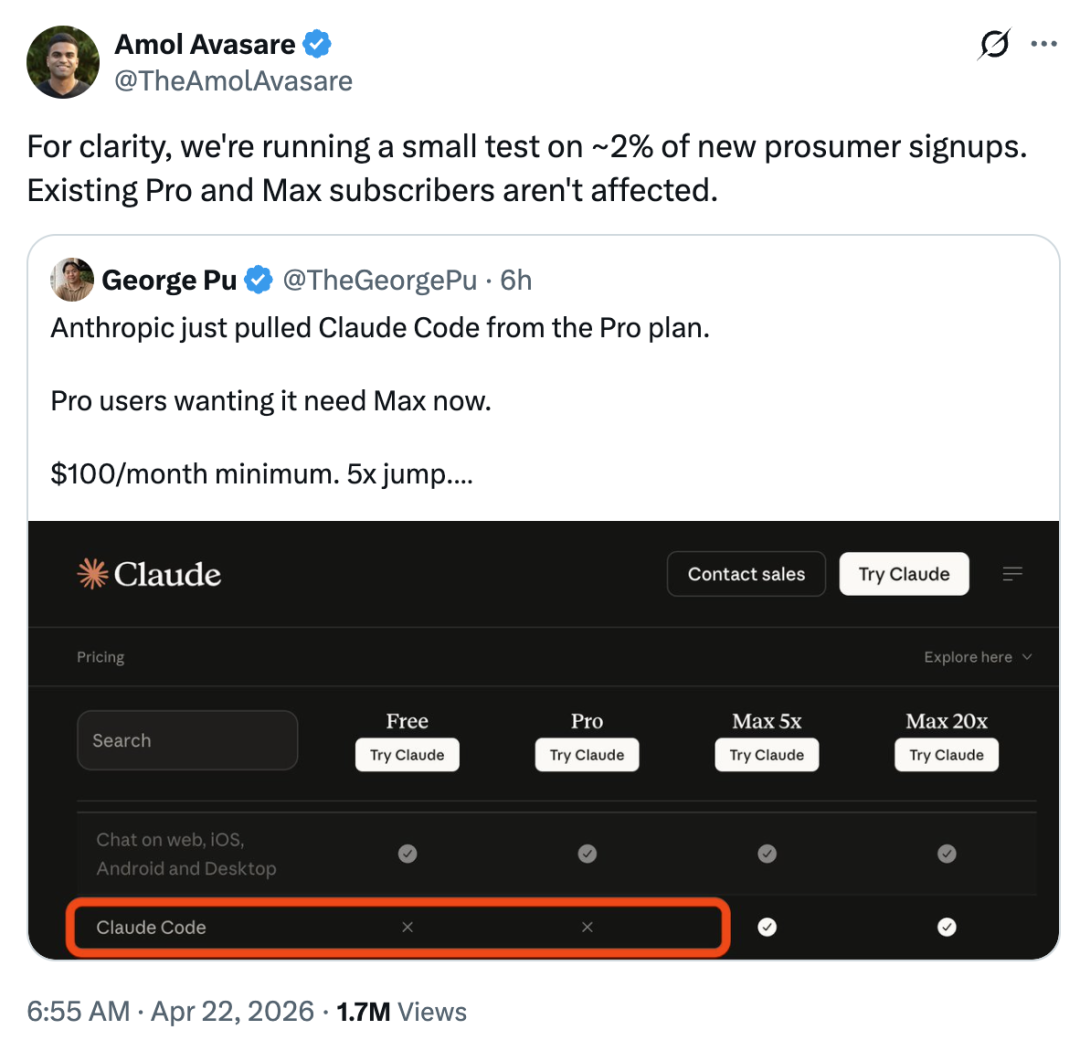Expand the Explore here dropdown
The width and height of the screenshot is (1080, 1051).
(x=977, y=657)
